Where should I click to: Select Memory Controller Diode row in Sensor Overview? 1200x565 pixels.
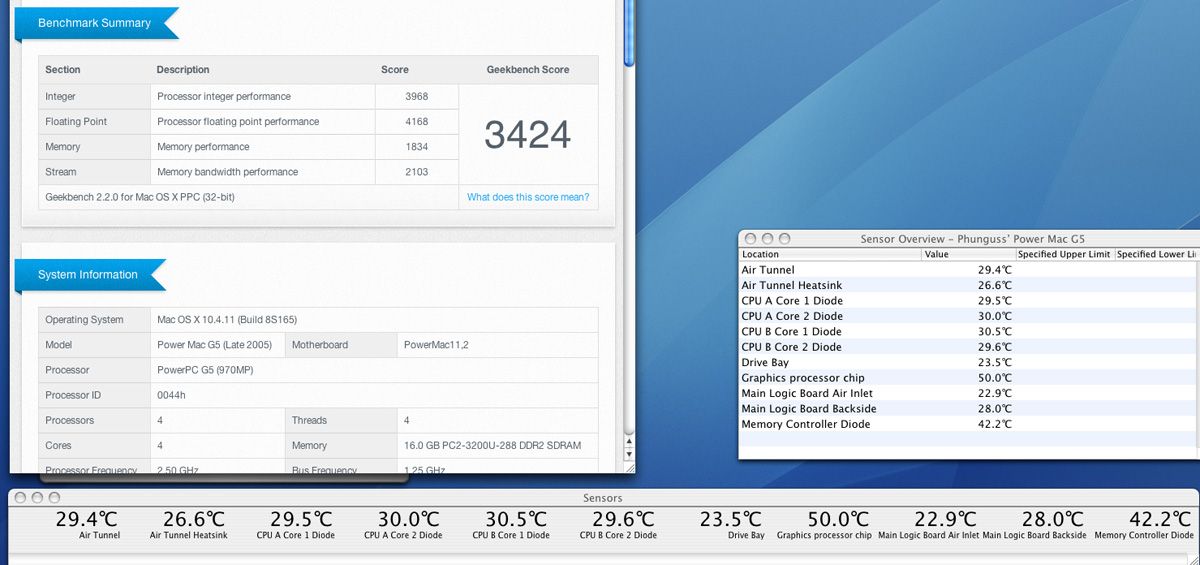(969, 424)
